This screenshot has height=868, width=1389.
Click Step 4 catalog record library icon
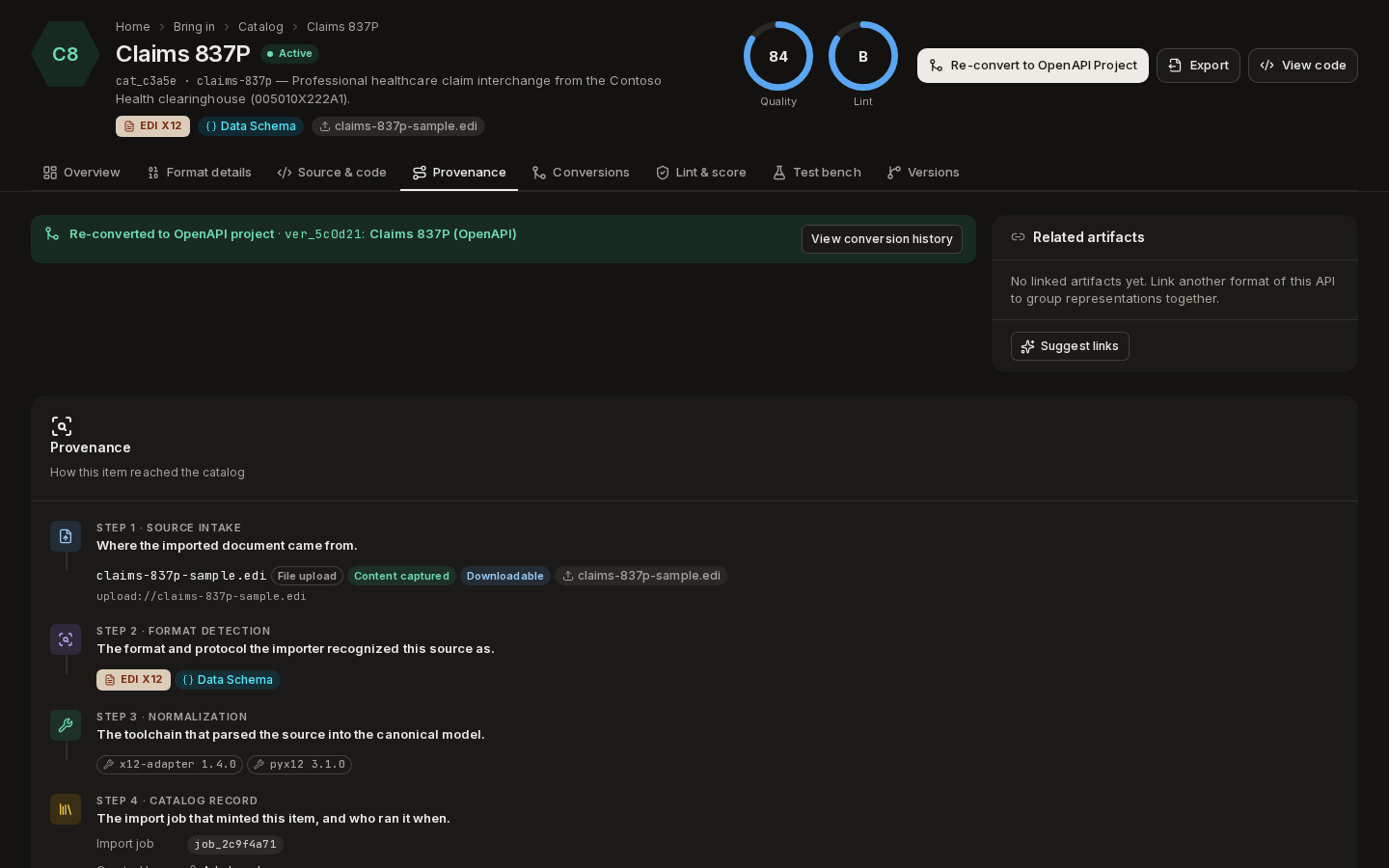(66, 809)
